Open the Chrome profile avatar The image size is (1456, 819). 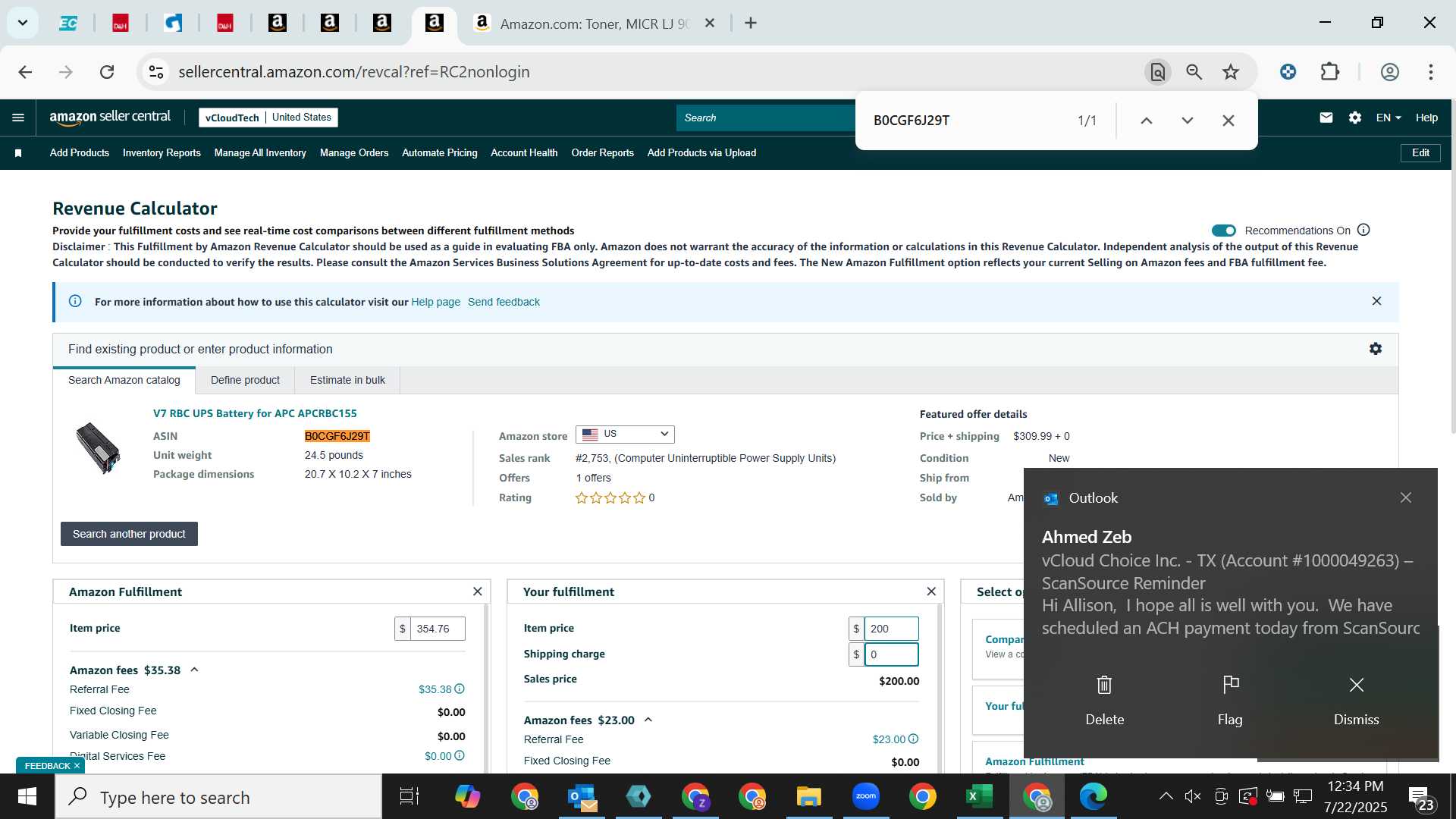[x=1390, y=72]
